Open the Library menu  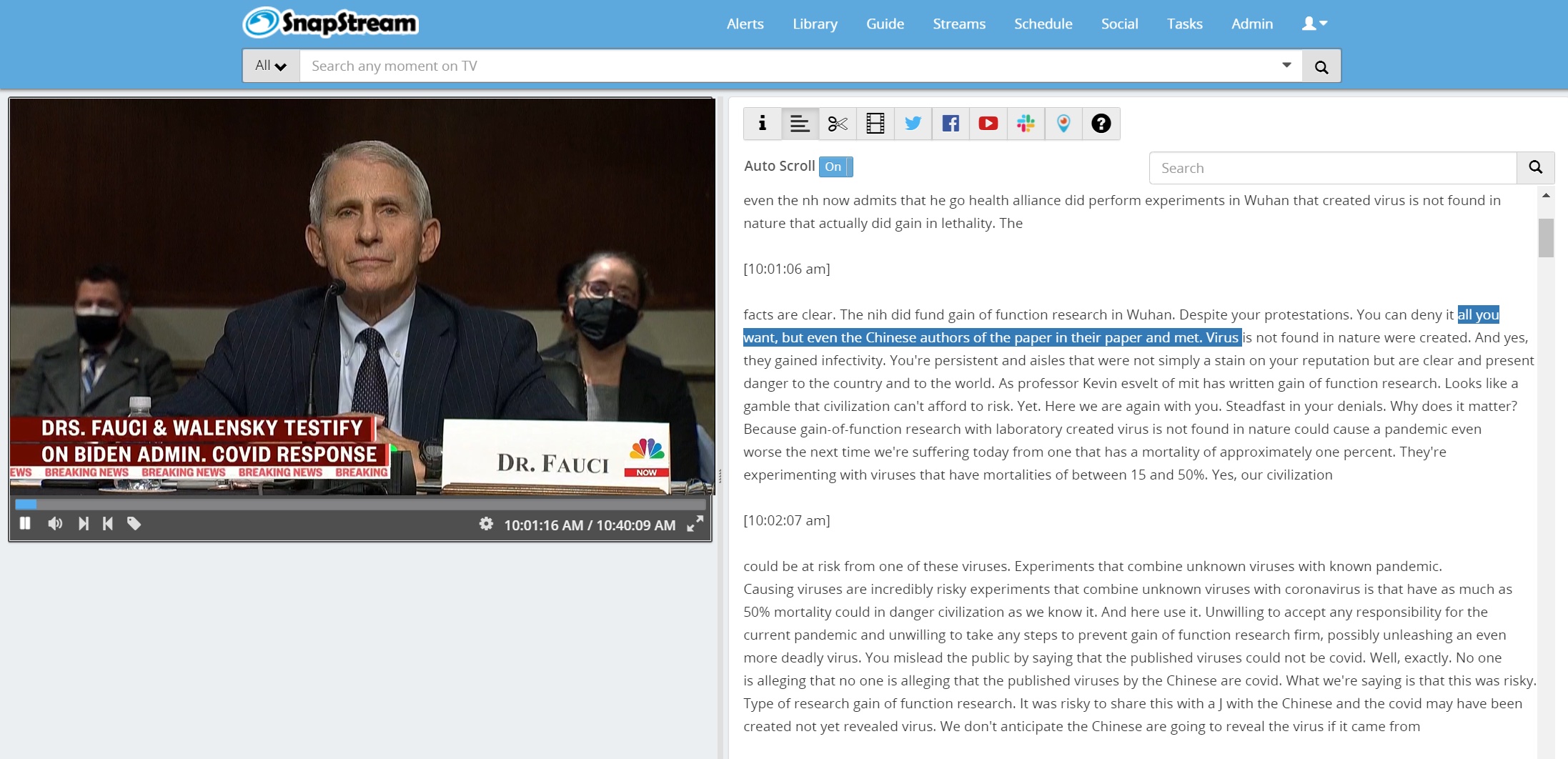coord(815,24)
